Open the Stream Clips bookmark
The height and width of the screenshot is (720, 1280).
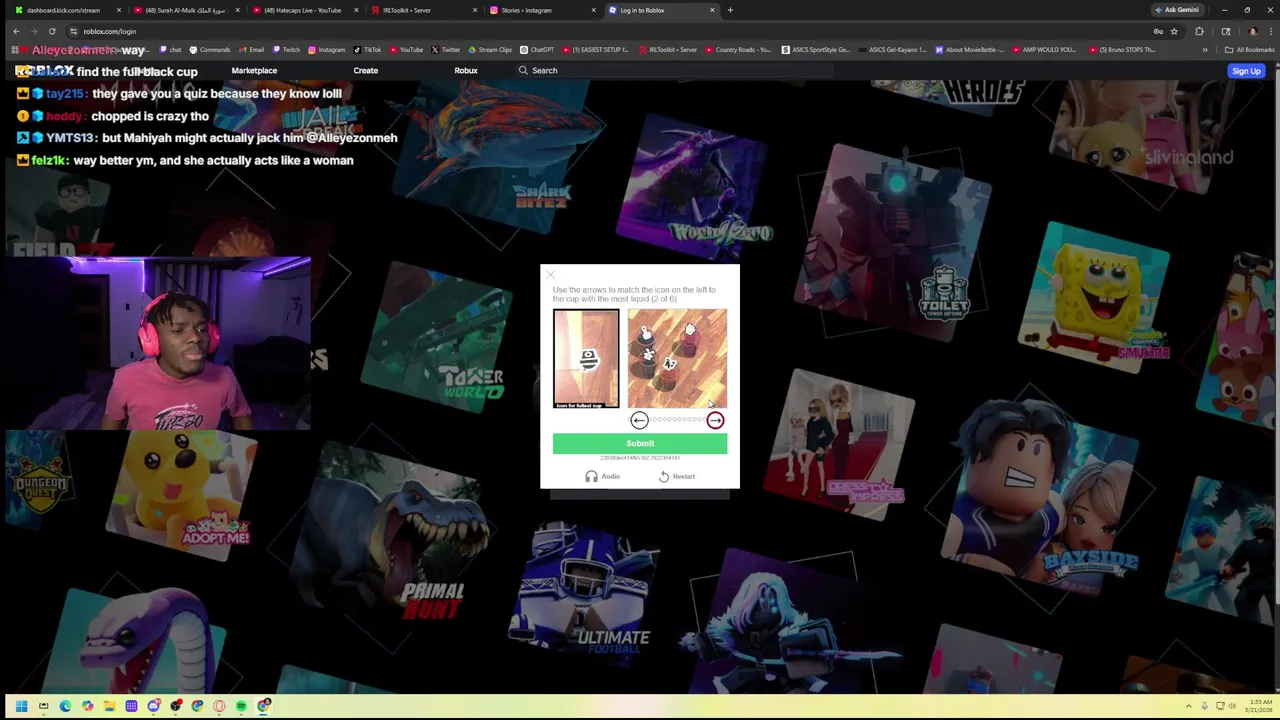click(490, 50)
